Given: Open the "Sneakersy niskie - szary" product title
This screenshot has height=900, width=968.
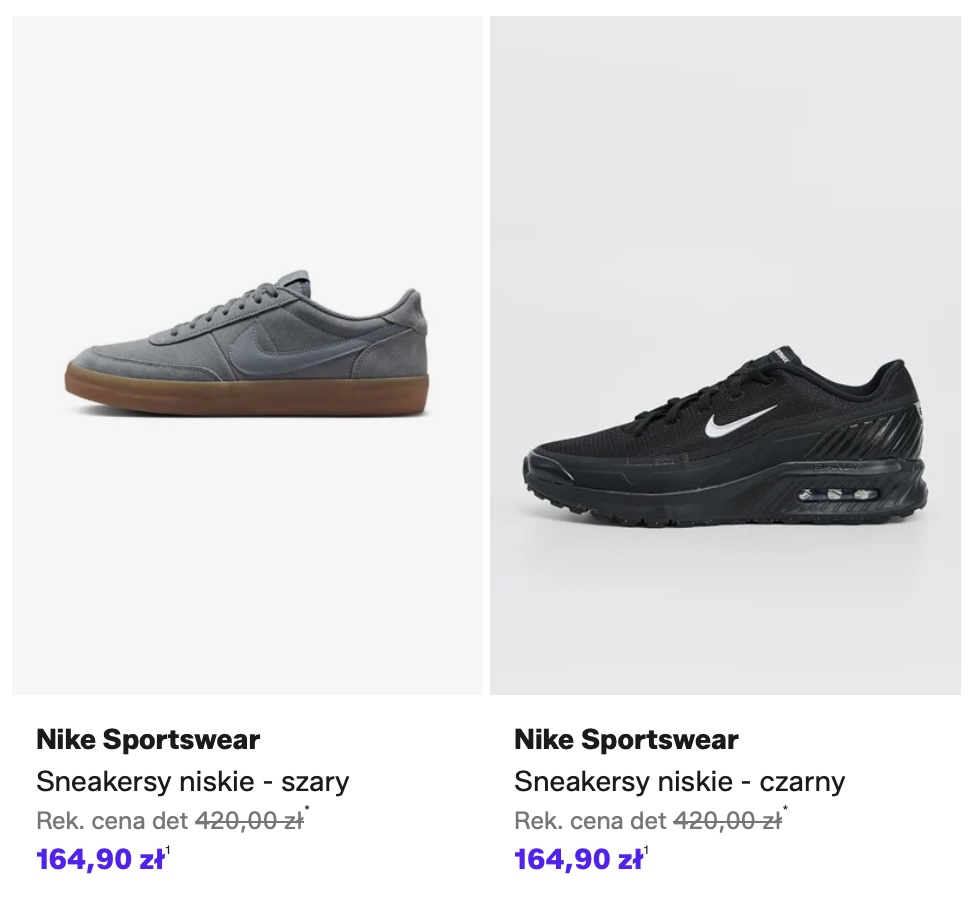Looking at the screenshot, I should (x=193, y=781).
